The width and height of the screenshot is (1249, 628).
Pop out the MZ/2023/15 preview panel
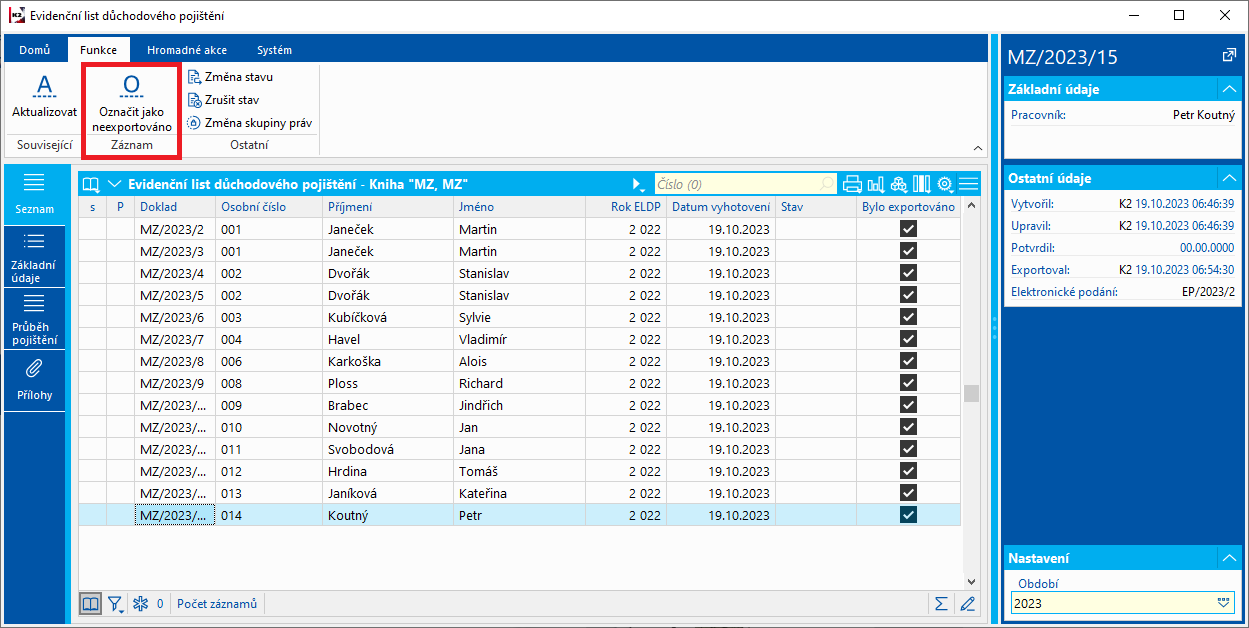point(1228,55)
